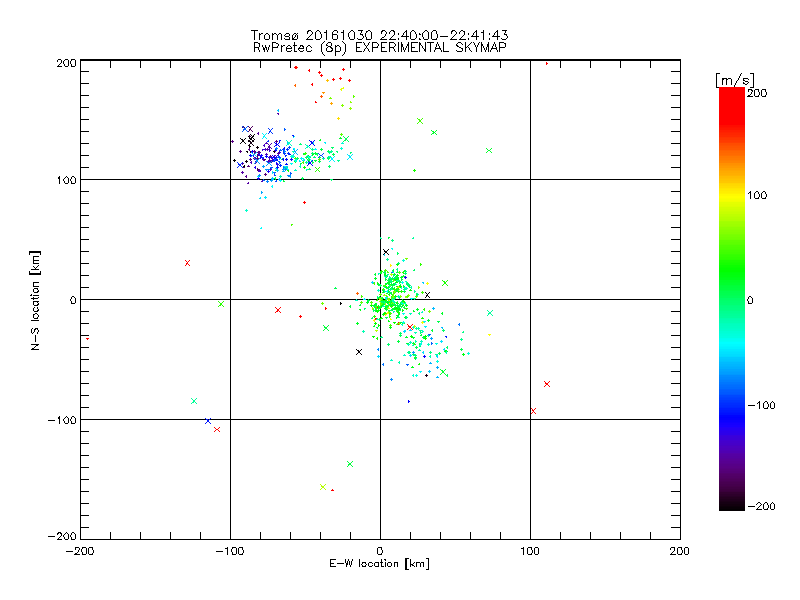Click the yellow-green X marker near (-40, -155)
Screen dimensions: 800x600
pos(323,487)
